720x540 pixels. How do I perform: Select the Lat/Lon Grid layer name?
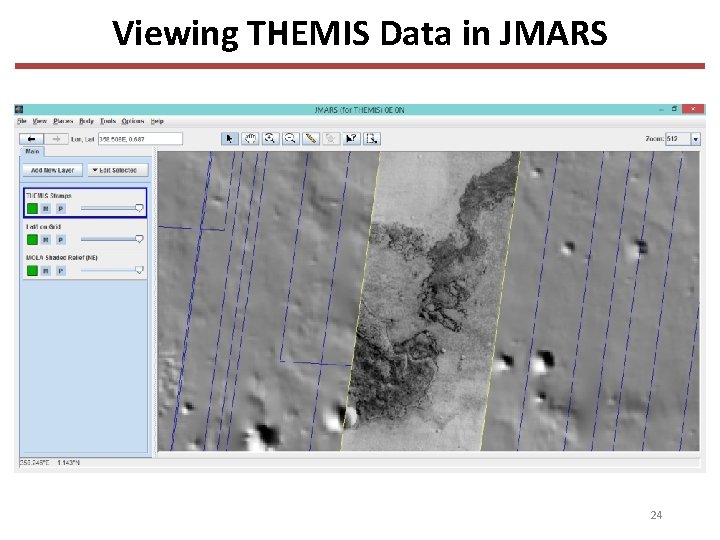click(x=43, y=227)
